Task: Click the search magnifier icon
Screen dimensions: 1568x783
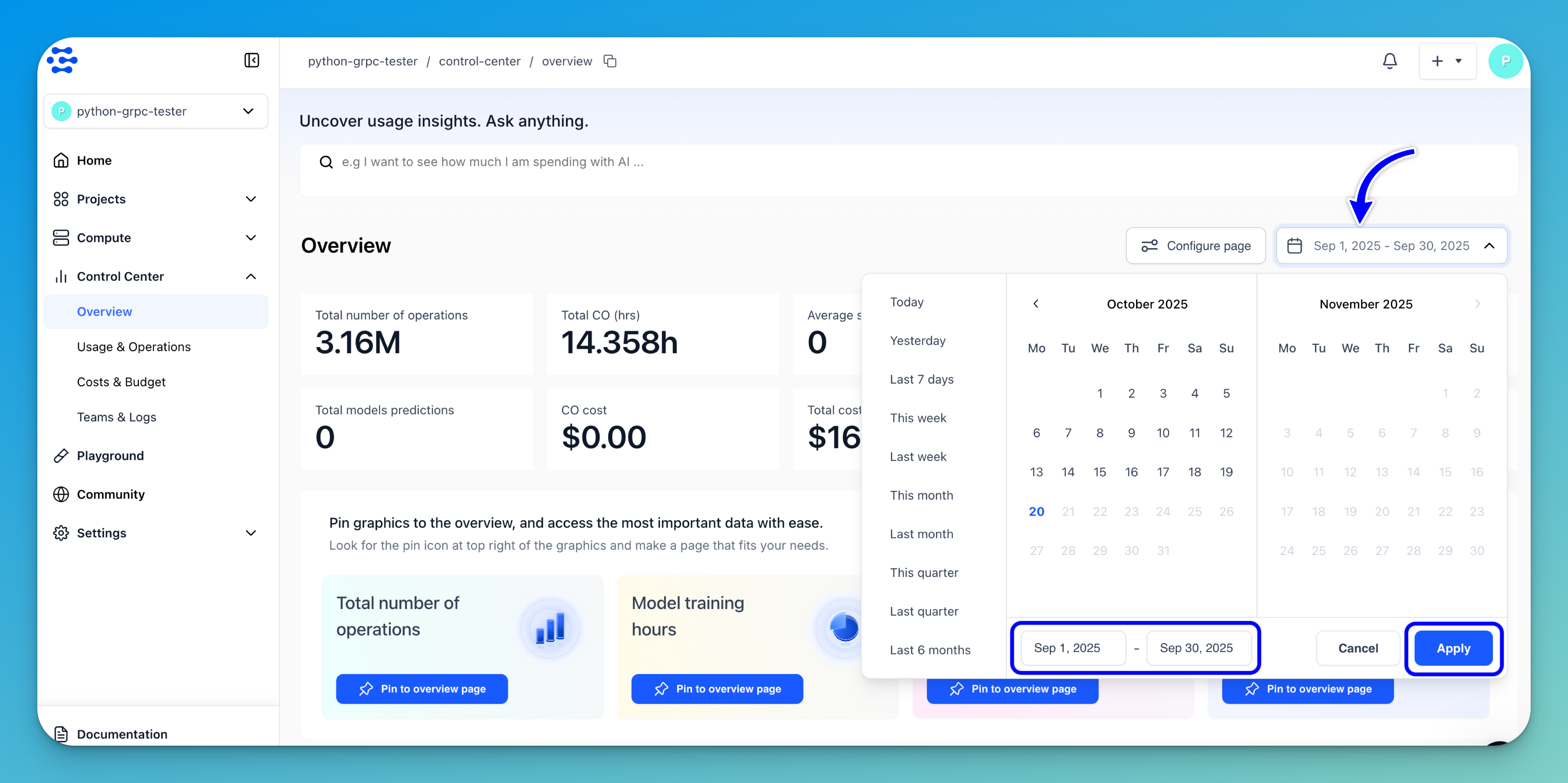Action: tap(326, 162)
